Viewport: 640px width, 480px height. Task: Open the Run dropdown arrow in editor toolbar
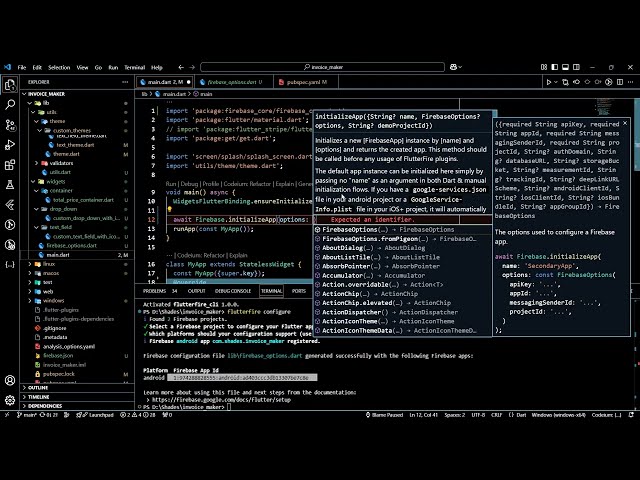pyautogui.click(x=556, y=82)
